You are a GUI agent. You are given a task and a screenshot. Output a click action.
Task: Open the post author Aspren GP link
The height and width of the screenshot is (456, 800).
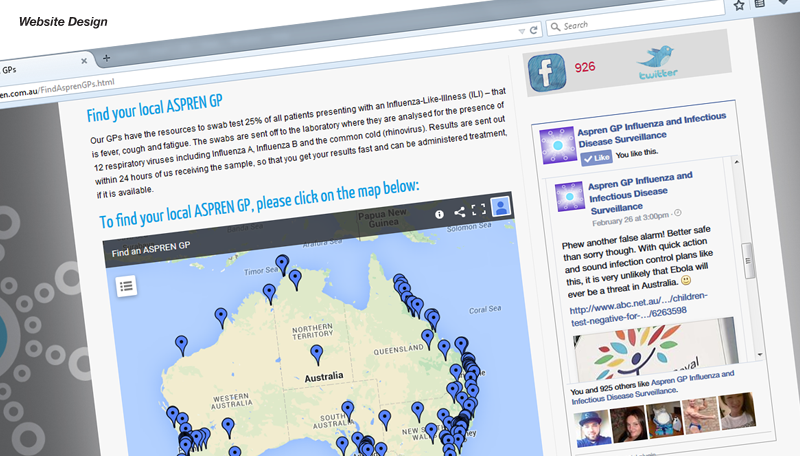[x=641, y=193]
